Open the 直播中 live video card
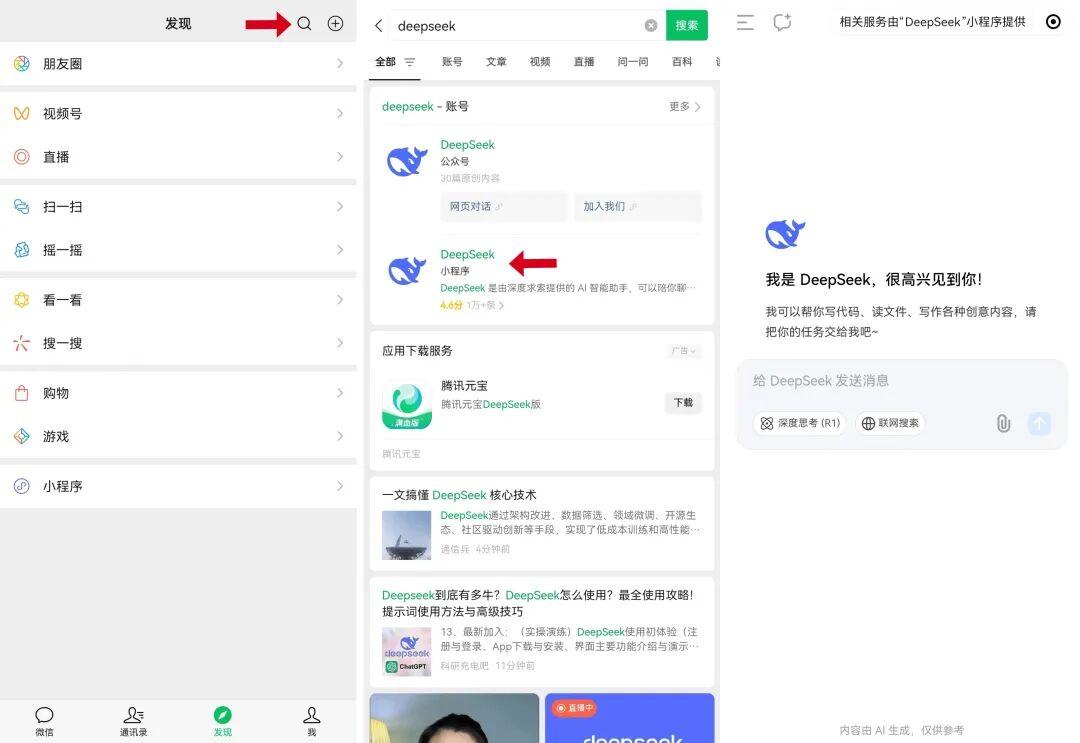This screenshot has width=1080, height=743. pos(630,718)
